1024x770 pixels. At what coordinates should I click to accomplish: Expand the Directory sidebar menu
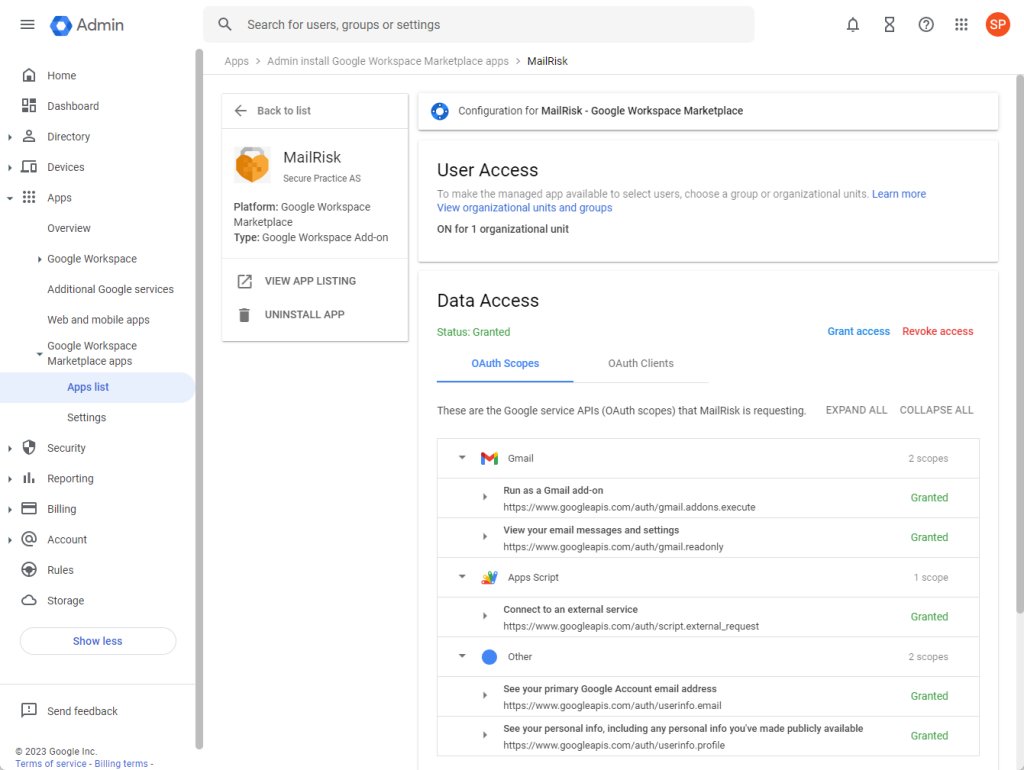point(10,137)
